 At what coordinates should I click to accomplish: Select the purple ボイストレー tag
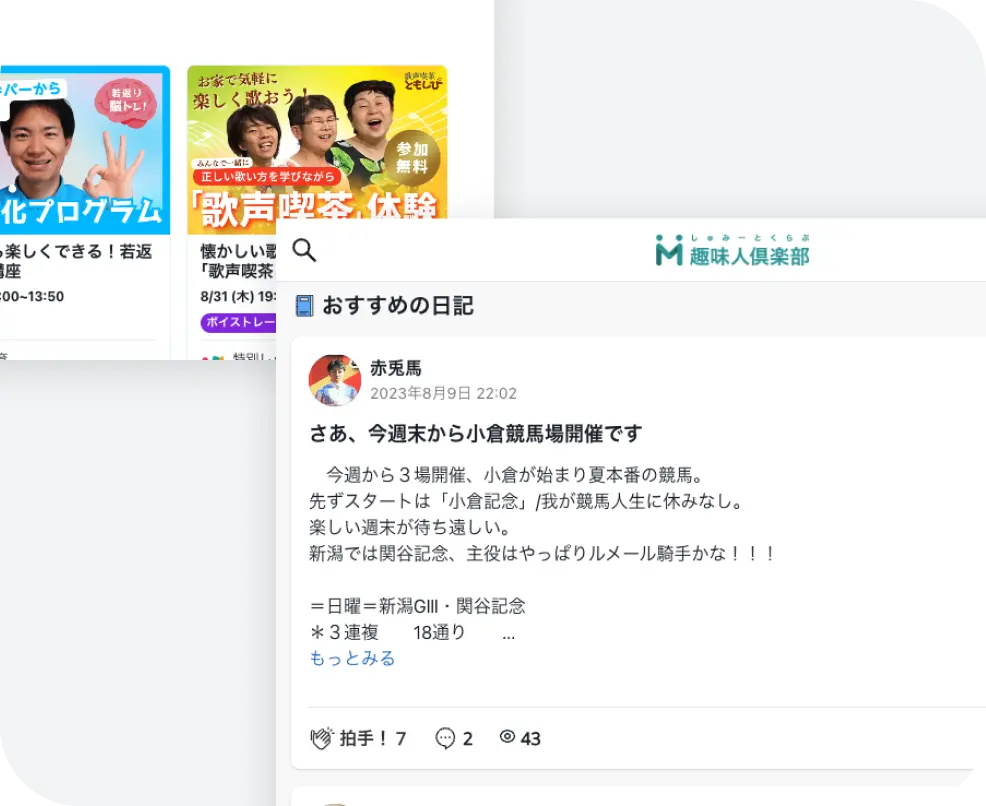click(238, 322)
